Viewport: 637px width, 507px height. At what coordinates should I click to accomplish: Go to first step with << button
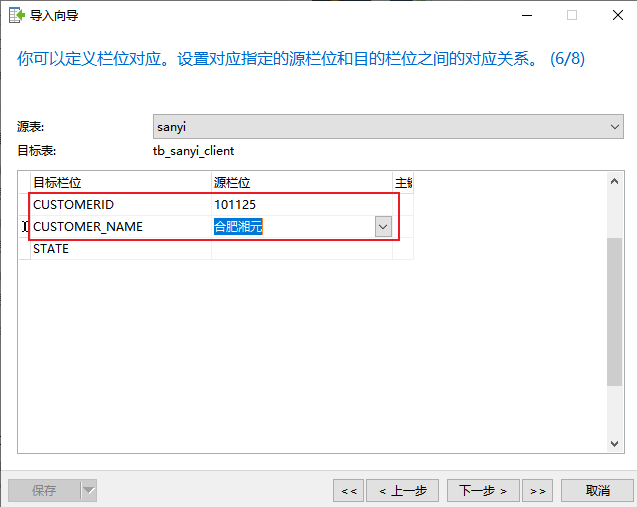(349, 491)
